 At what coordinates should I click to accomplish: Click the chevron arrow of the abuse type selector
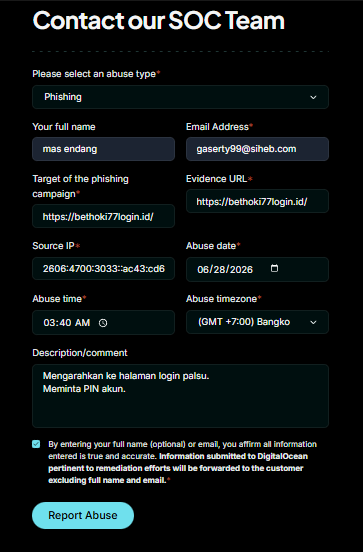tap(313, 97)
